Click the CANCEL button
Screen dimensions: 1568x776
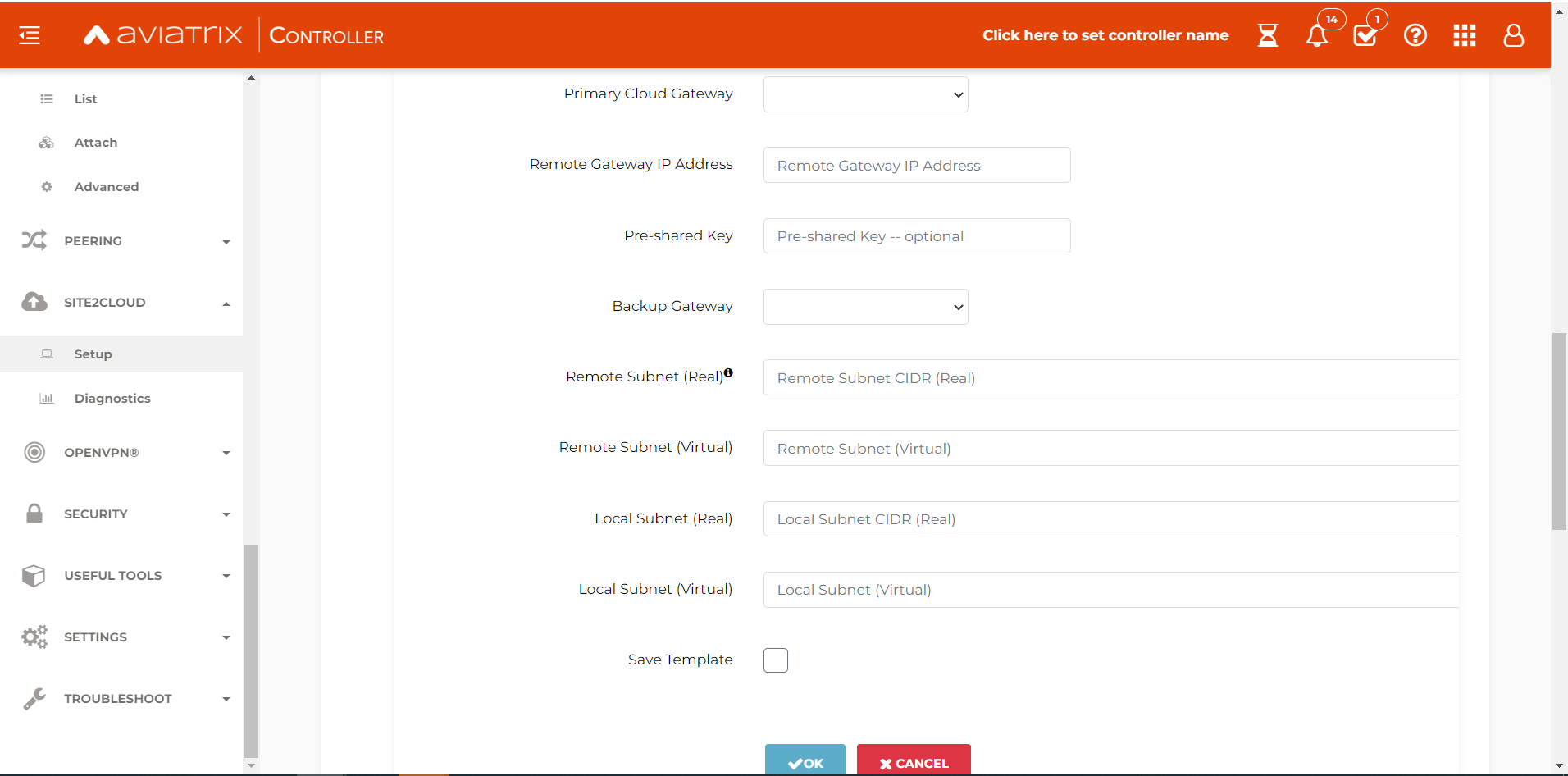913,762
